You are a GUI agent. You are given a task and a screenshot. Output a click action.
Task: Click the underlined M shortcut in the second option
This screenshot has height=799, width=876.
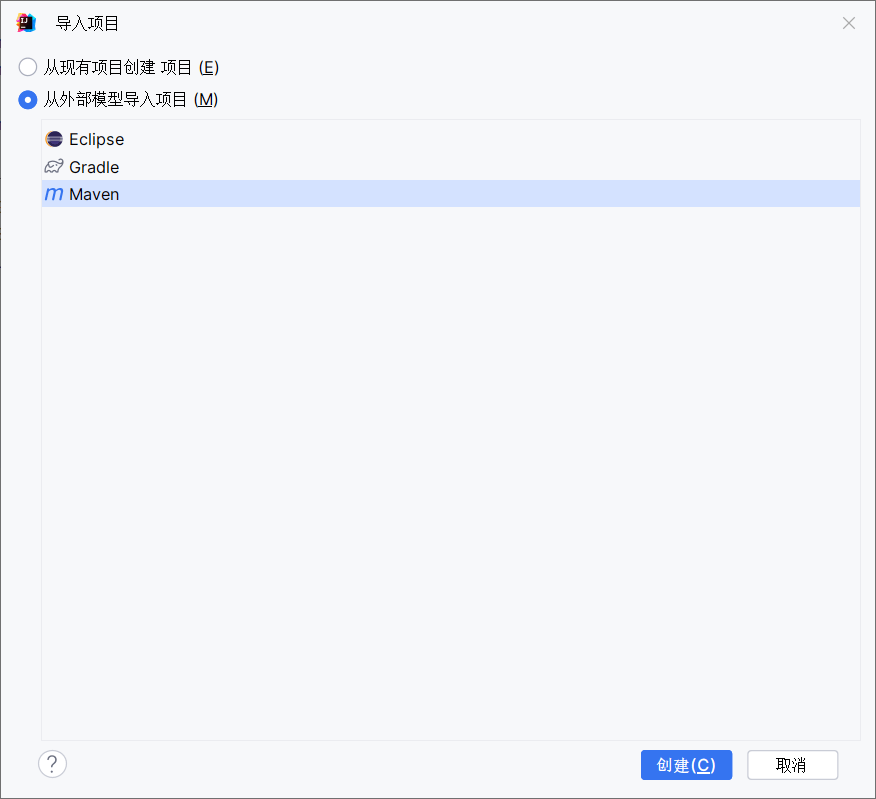pos(208,100)
